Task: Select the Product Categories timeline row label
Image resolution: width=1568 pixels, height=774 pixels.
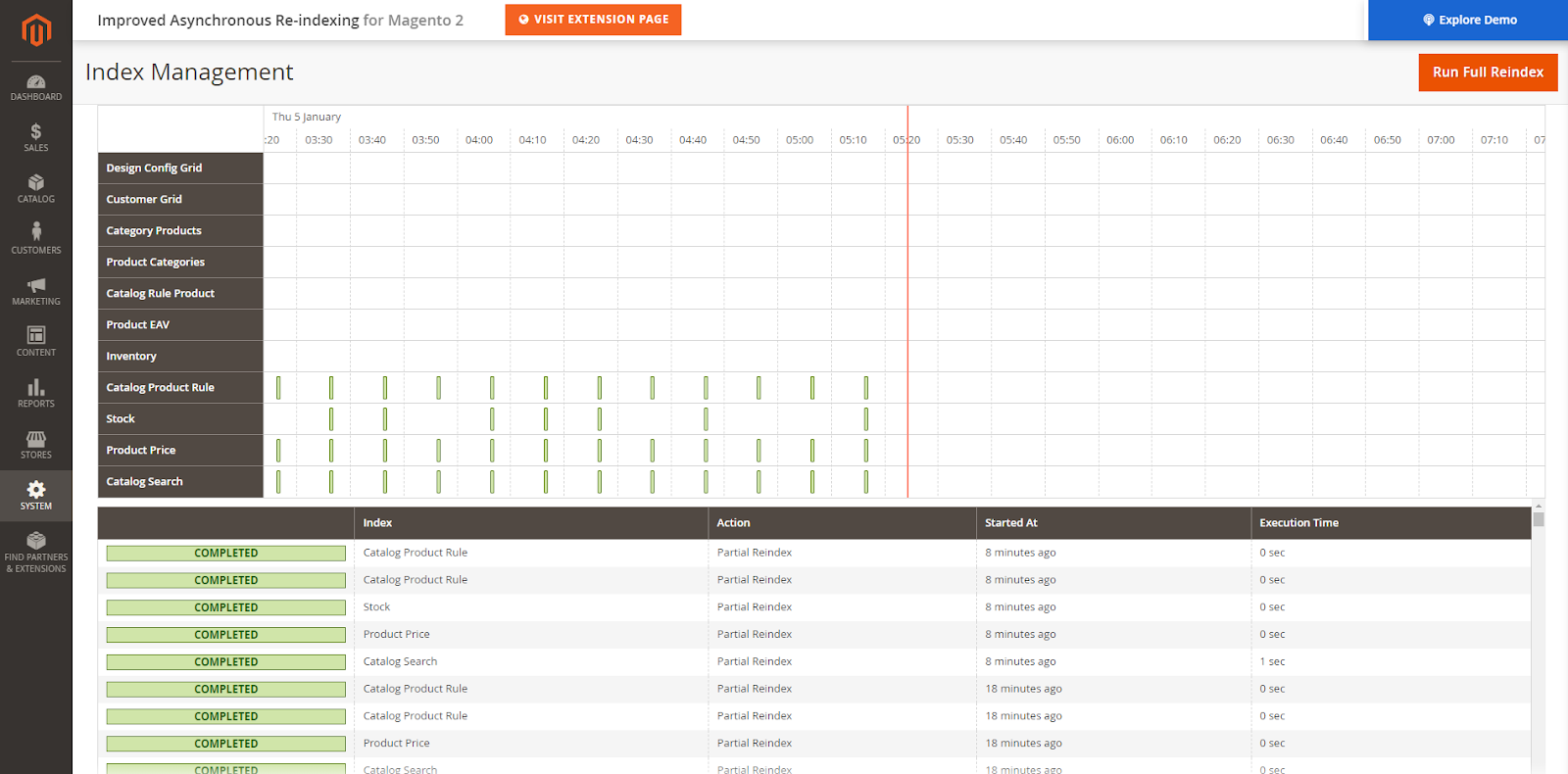Action: [180, 263]
